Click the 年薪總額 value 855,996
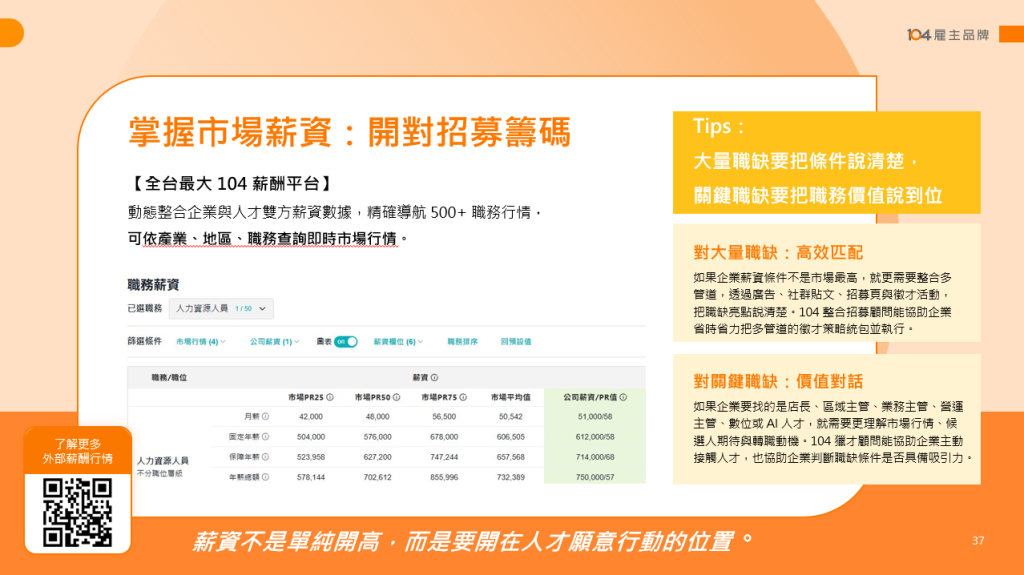This screenshot has width=1024, height=575. (x=444, y=477)
